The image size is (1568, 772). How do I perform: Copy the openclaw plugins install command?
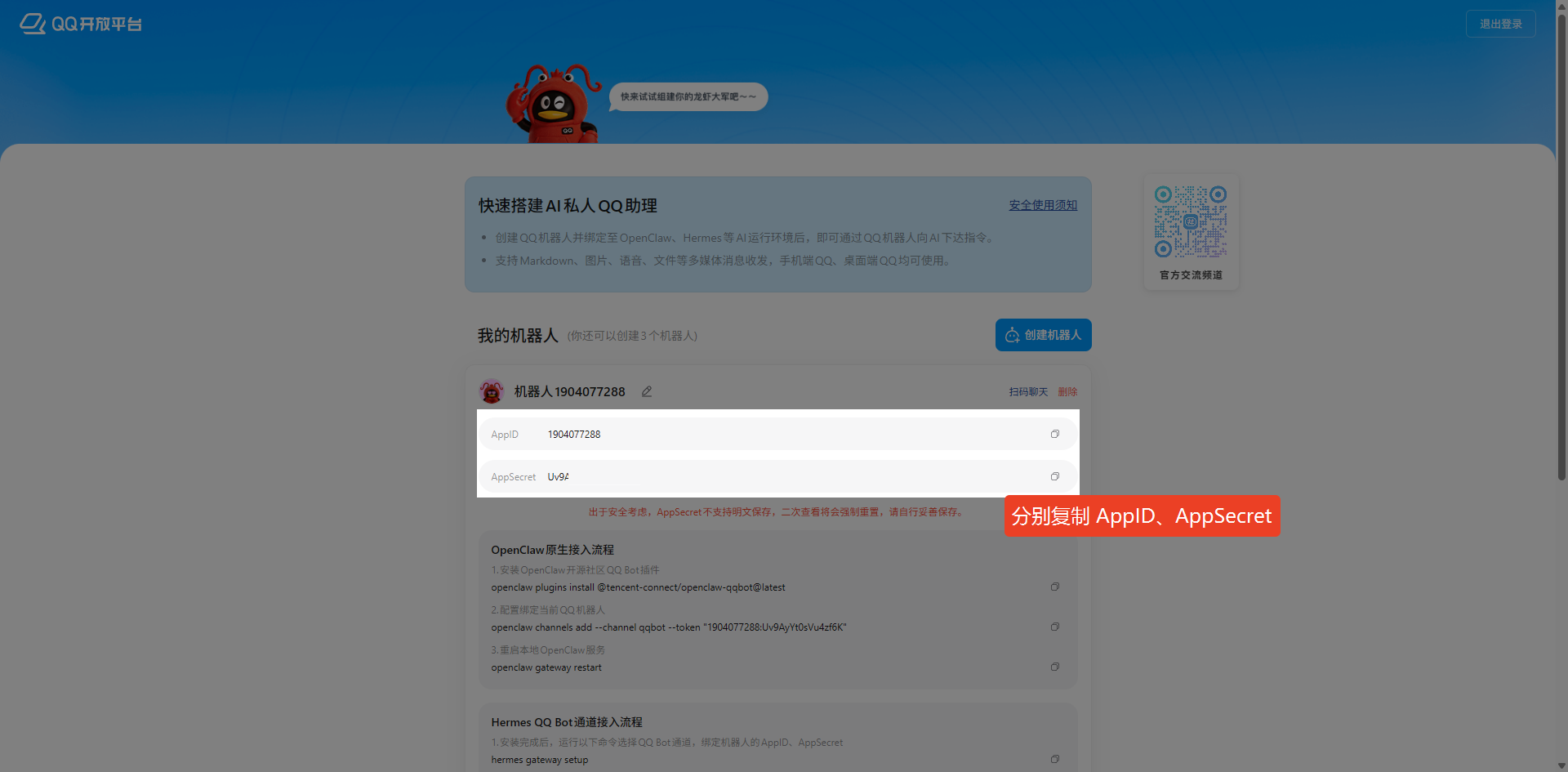[x=1055, y=587]
